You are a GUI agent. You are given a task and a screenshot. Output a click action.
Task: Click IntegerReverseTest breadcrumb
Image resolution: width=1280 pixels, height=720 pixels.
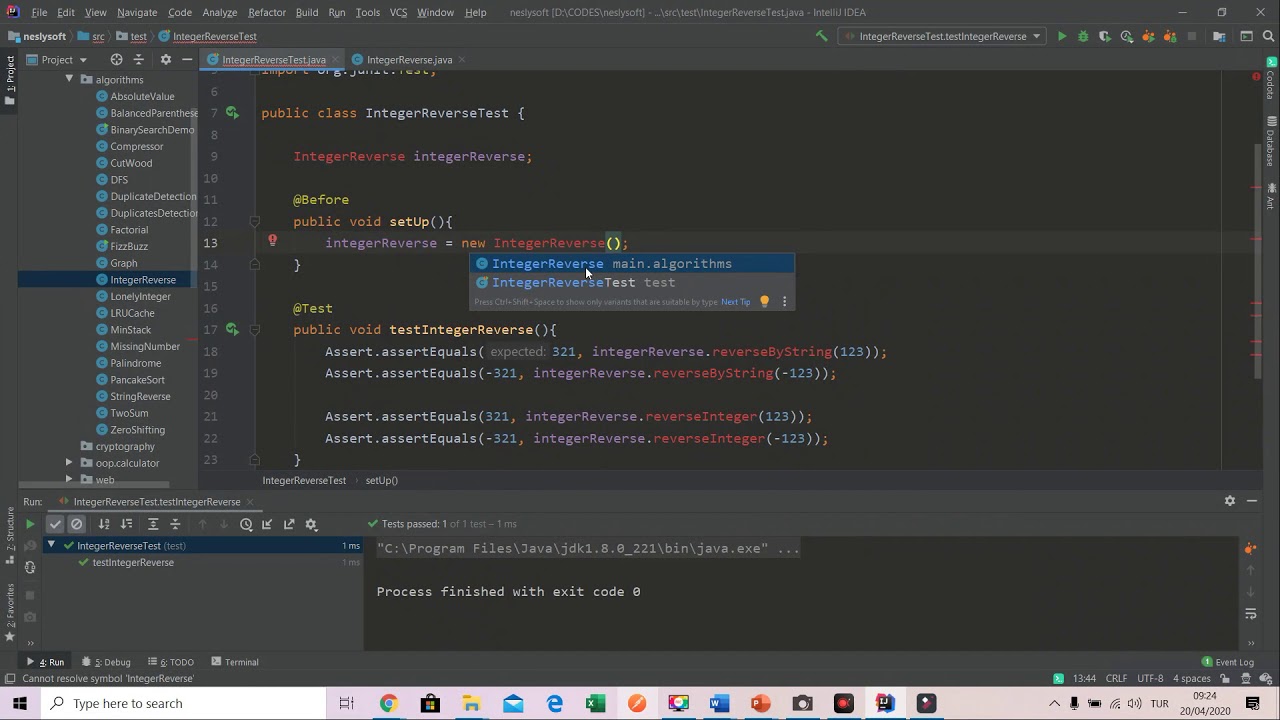(x=304, y=481)
